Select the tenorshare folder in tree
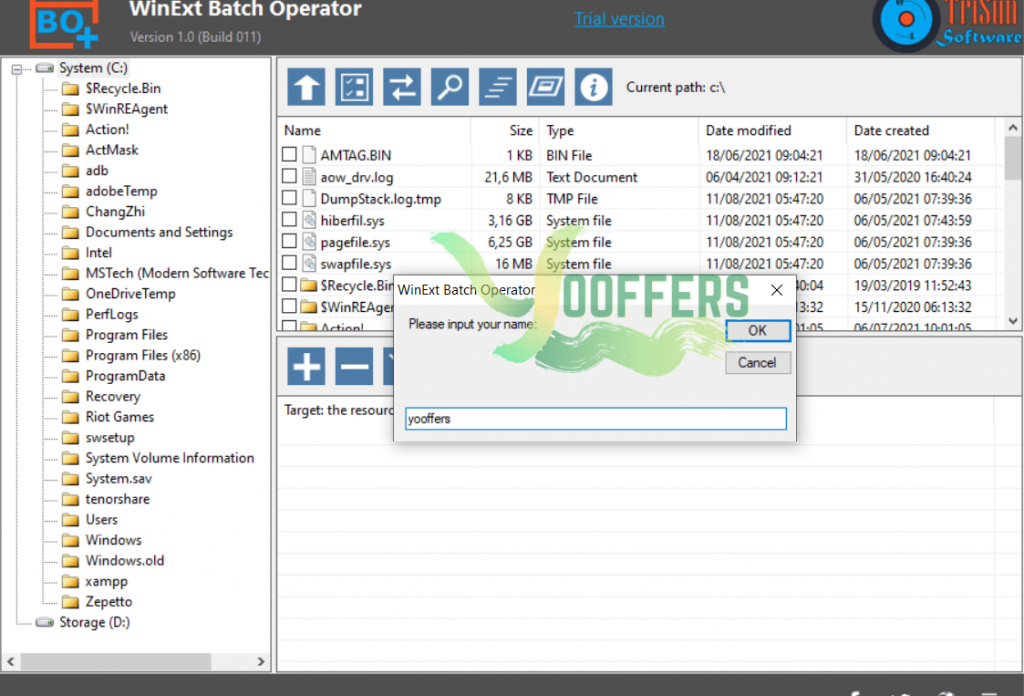 click(118, 499)
